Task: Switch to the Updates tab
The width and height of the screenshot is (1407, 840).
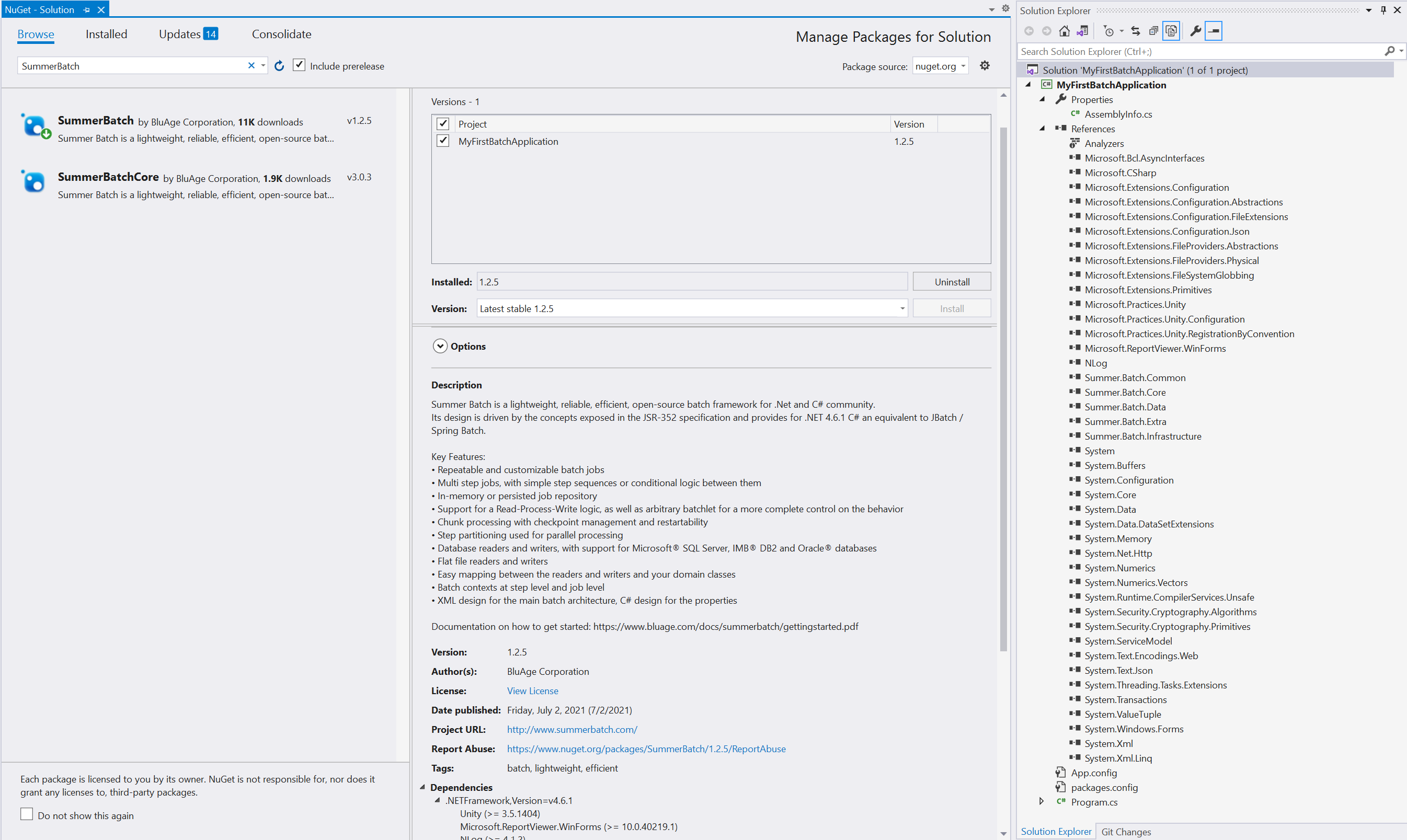Action: tap(188, 34)
